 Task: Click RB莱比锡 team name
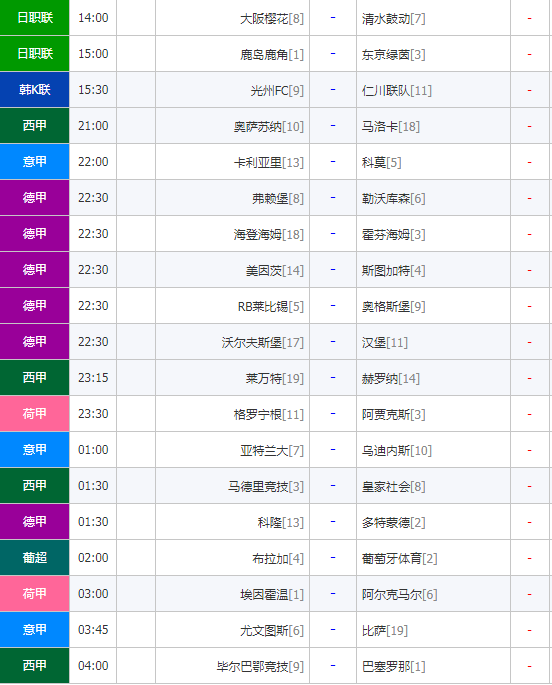263,307
